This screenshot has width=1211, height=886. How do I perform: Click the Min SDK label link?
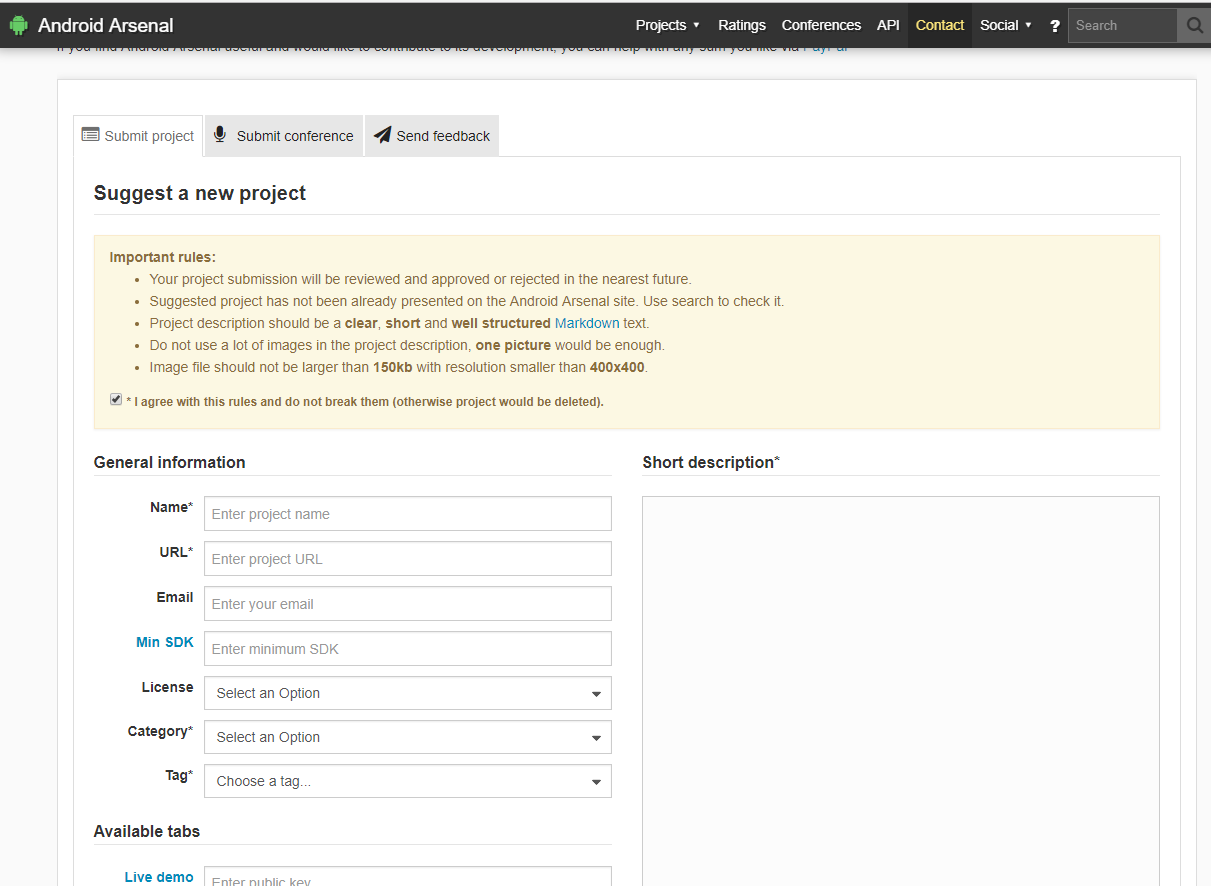point(165,642)
